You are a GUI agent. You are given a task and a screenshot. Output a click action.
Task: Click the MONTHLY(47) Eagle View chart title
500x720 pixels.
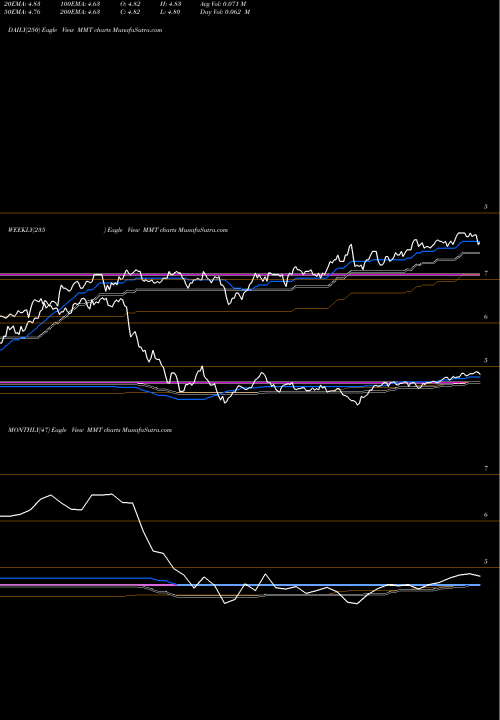point(90,430)
